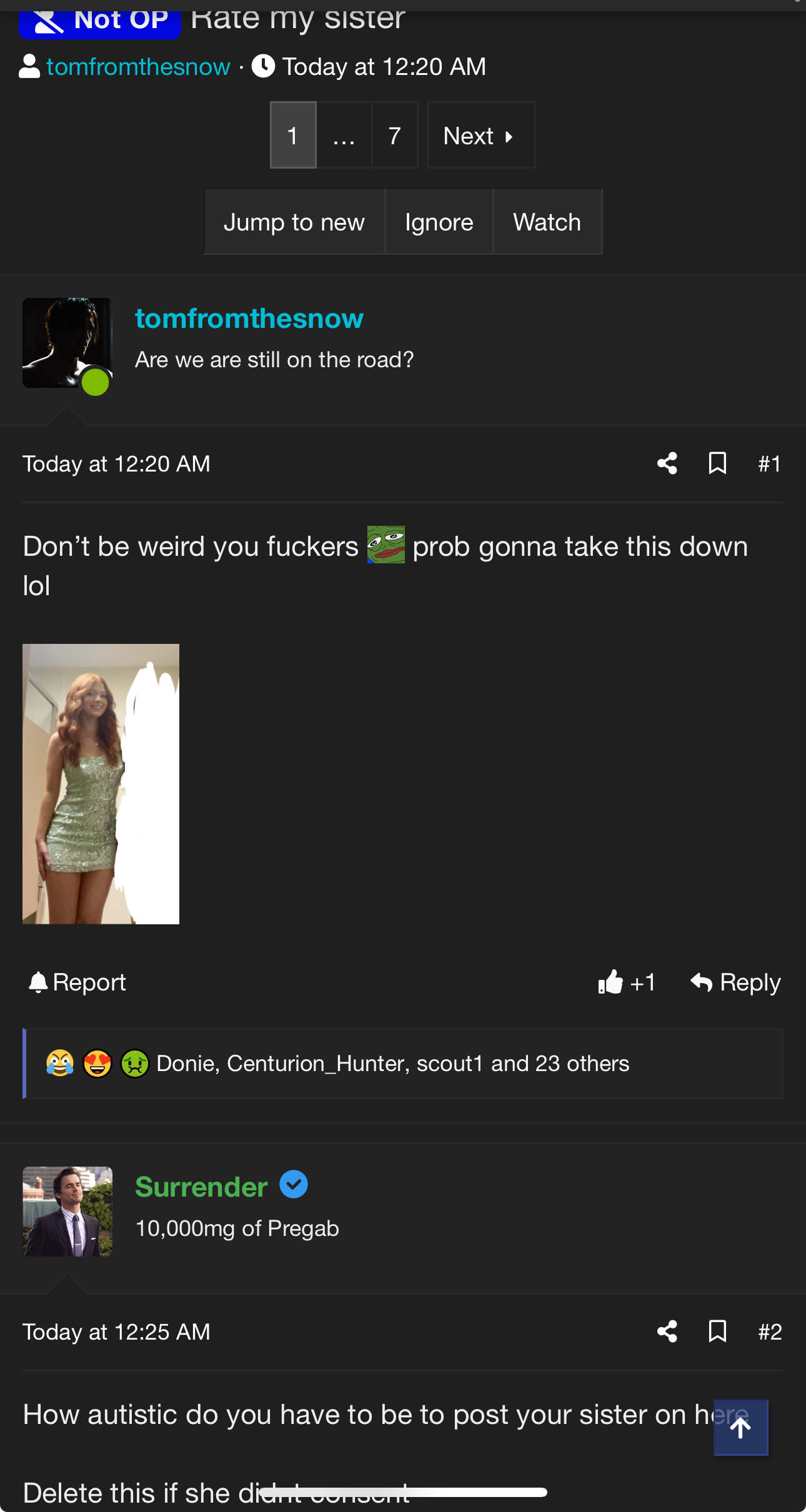
Task: Click the scroll-to-top arrow button
Action: click(740, 1428)
